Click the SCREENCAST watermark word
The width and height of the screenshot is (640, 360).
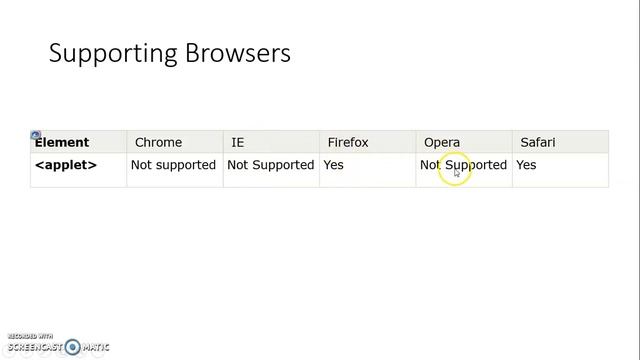[35, 347]
